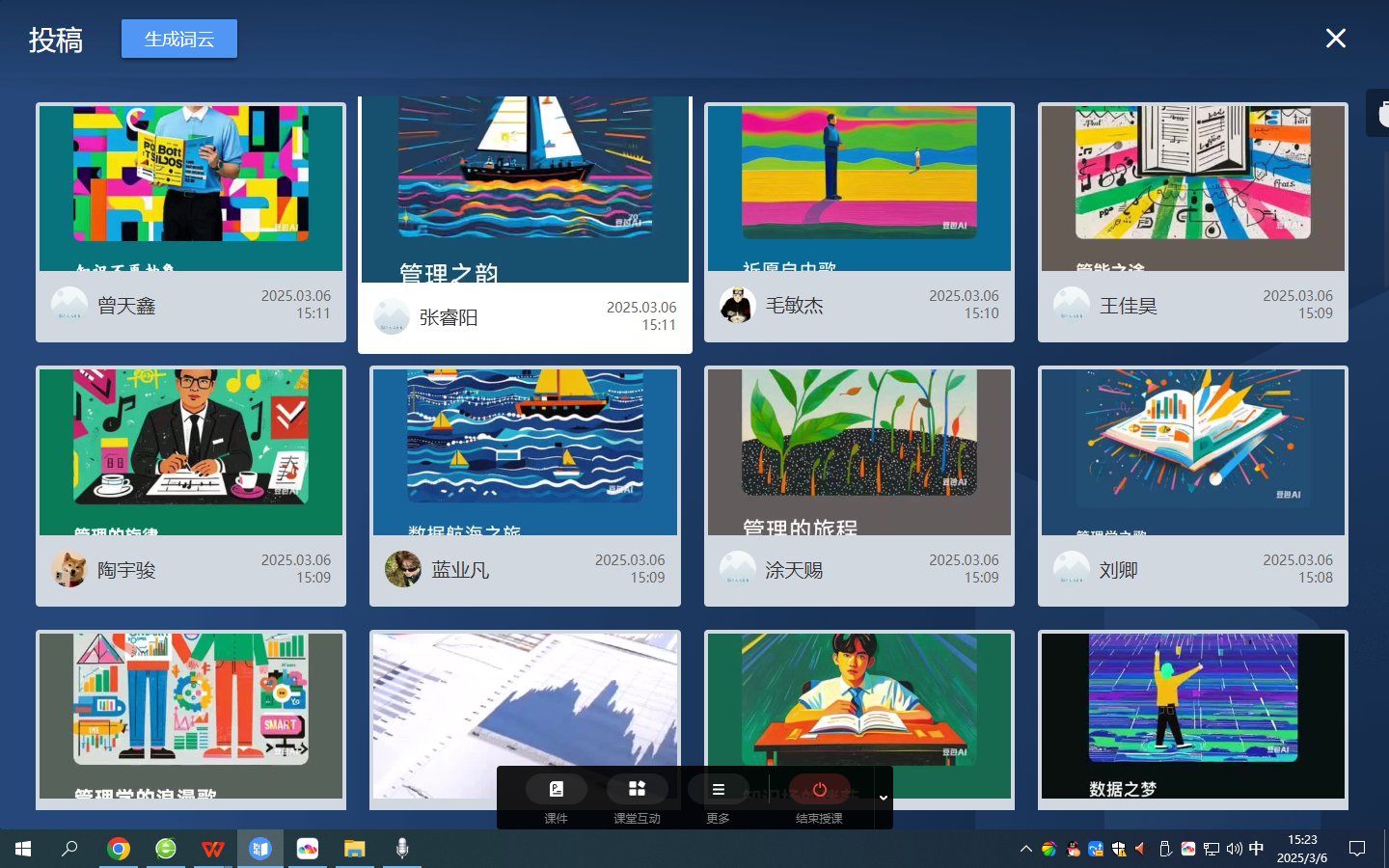This screenshot has width=1389, height=868.
Task: Open the Windows notification center
Action: 1357,849
